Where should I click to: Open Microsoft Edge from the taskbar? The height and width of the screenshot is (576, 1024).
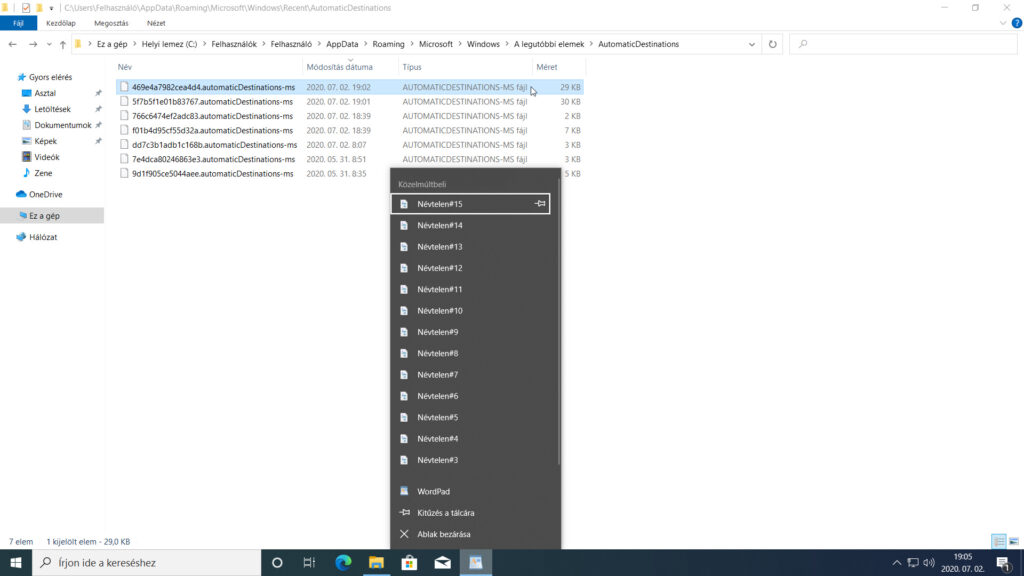coord(343,562)
